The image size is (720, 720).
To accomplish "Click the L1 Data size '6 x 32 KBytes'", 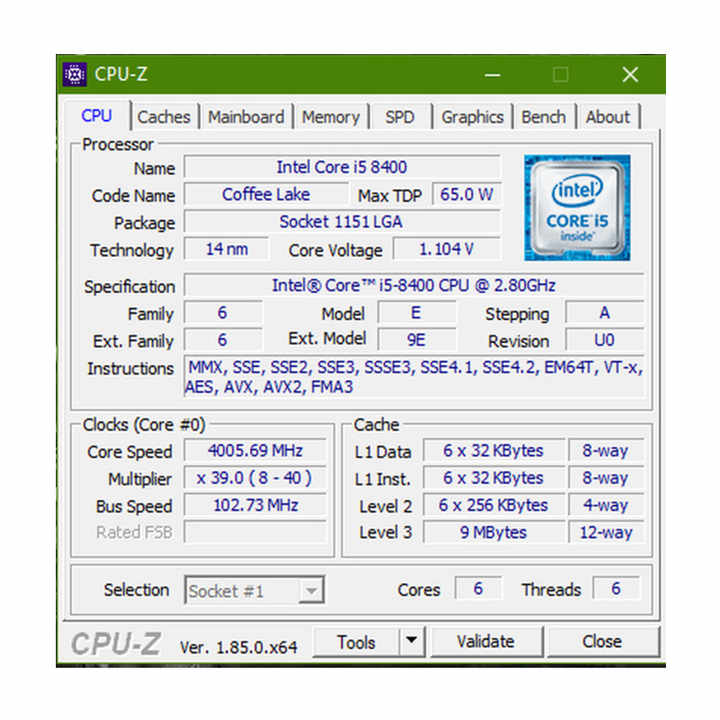I will click(x=493, y=450).
